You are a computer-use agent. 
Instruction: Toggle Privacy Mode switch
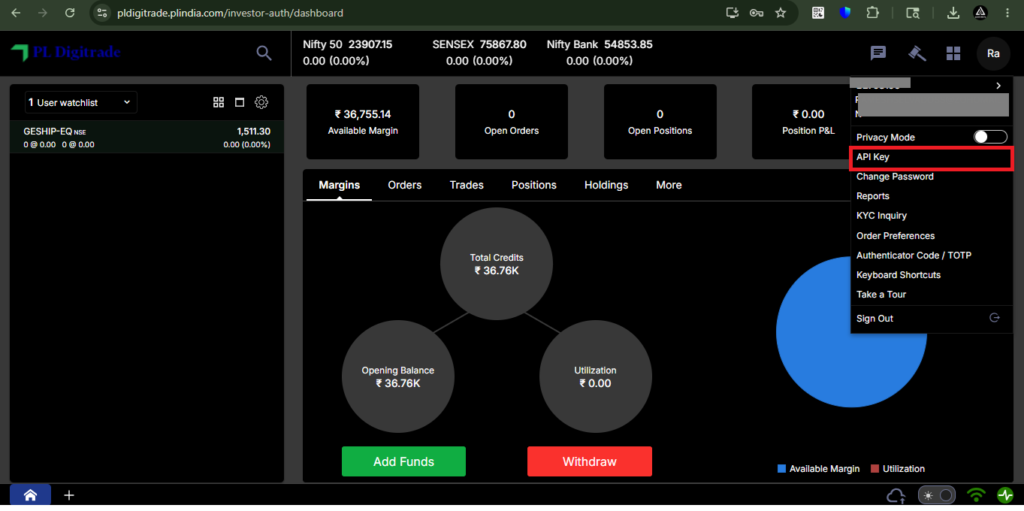click(x=990, y=137)
